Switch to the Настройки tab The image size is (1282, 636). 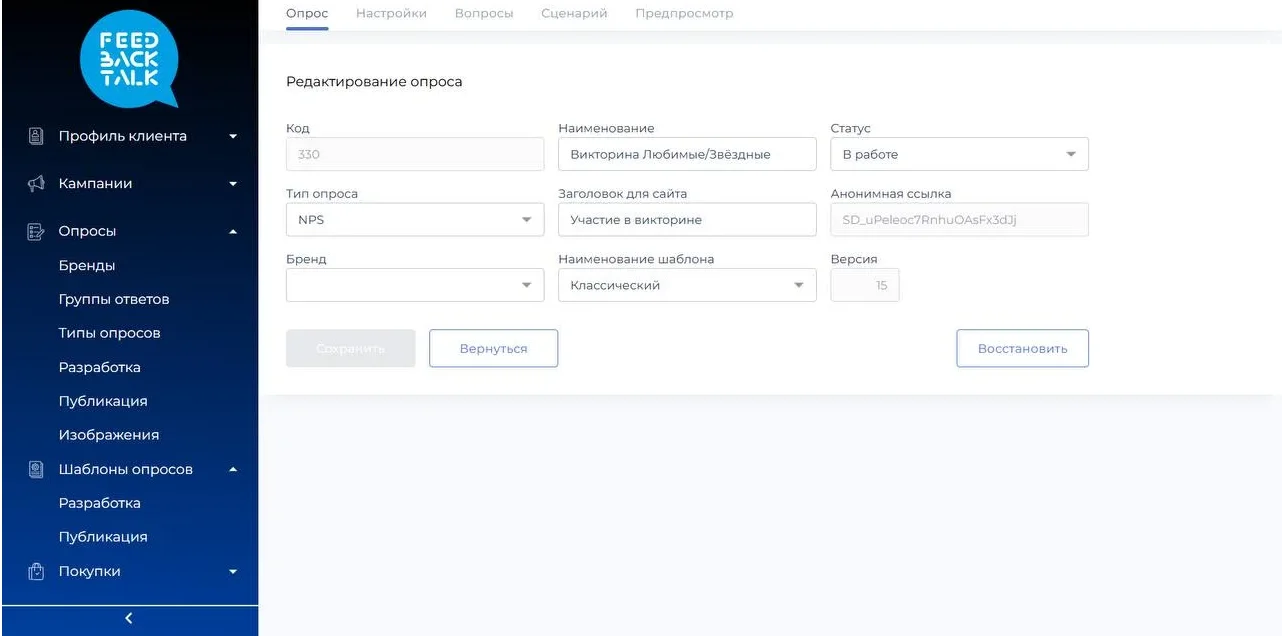pyautogui.click(x=391, y=14)
